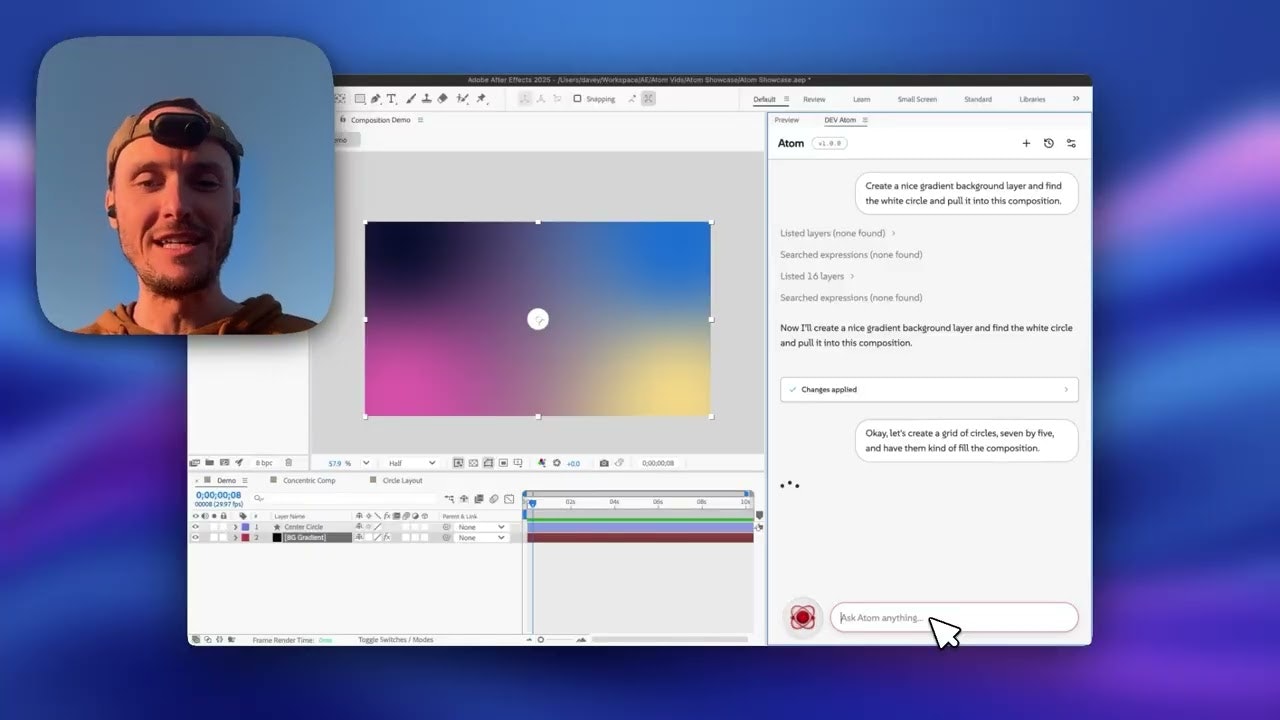Toggle mask and shape path visibility
1280x720 pixels.
(x=488, y=463)
